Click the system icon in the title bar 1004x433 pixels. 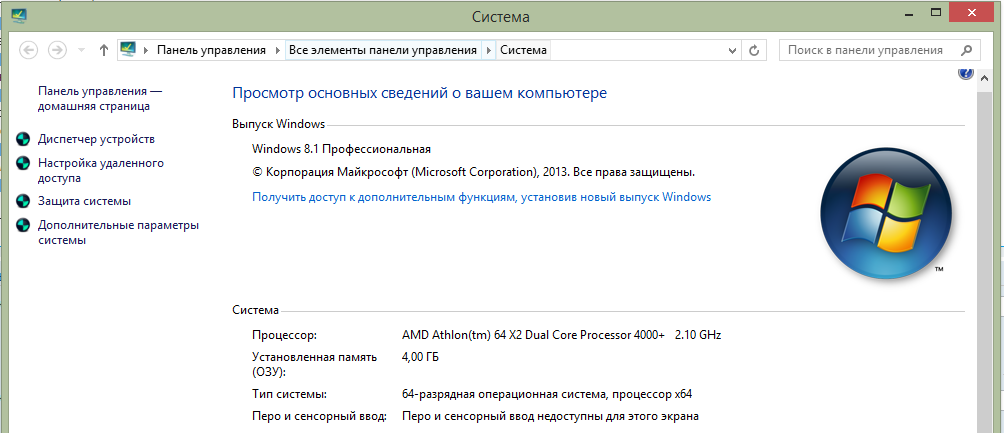click(x=19, y=15)
